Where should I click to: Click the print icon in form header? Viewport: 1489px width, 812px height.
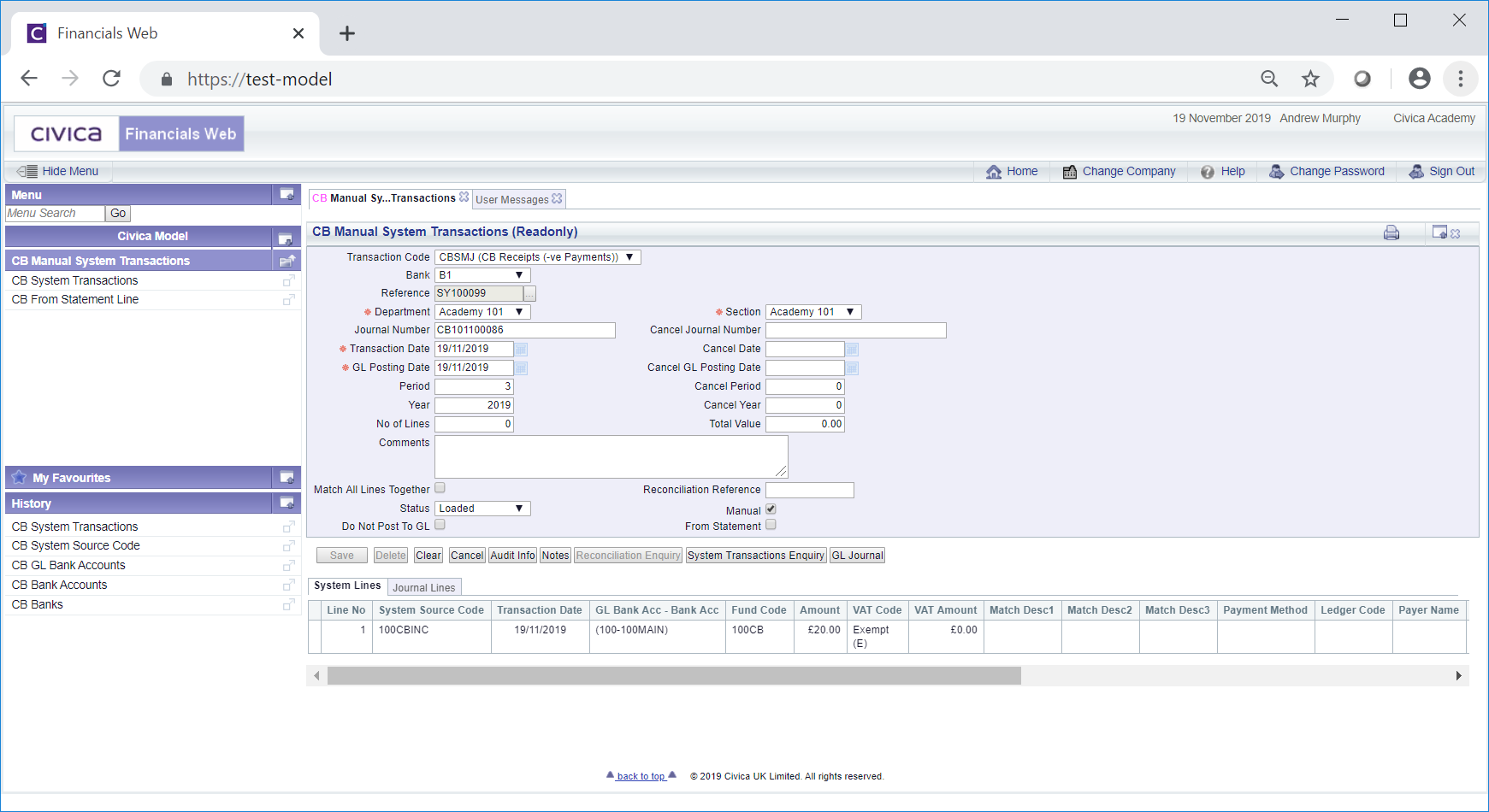pos(1392,232)
